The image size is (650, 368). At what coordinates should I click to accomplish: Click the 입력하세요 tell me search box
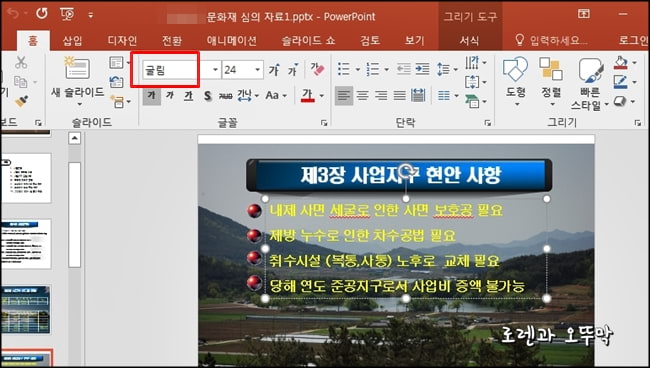[x=551, y=40]
